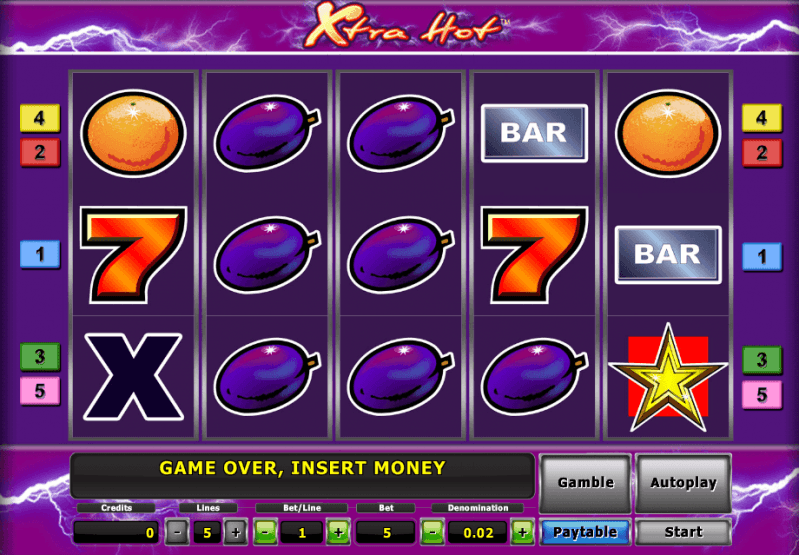Select the blue line 1 marker on left
Viewport: 799px width, 555px height.
[40, 254]
